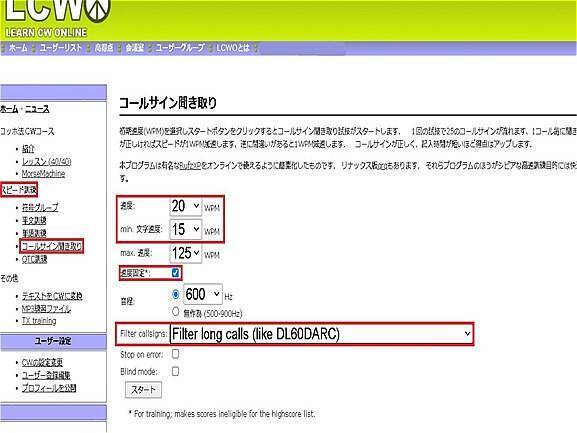The width and height of the screenshot is (577, 433).
Task: Uncheck the 速度固定 checkbox
Action: point(176,273)
